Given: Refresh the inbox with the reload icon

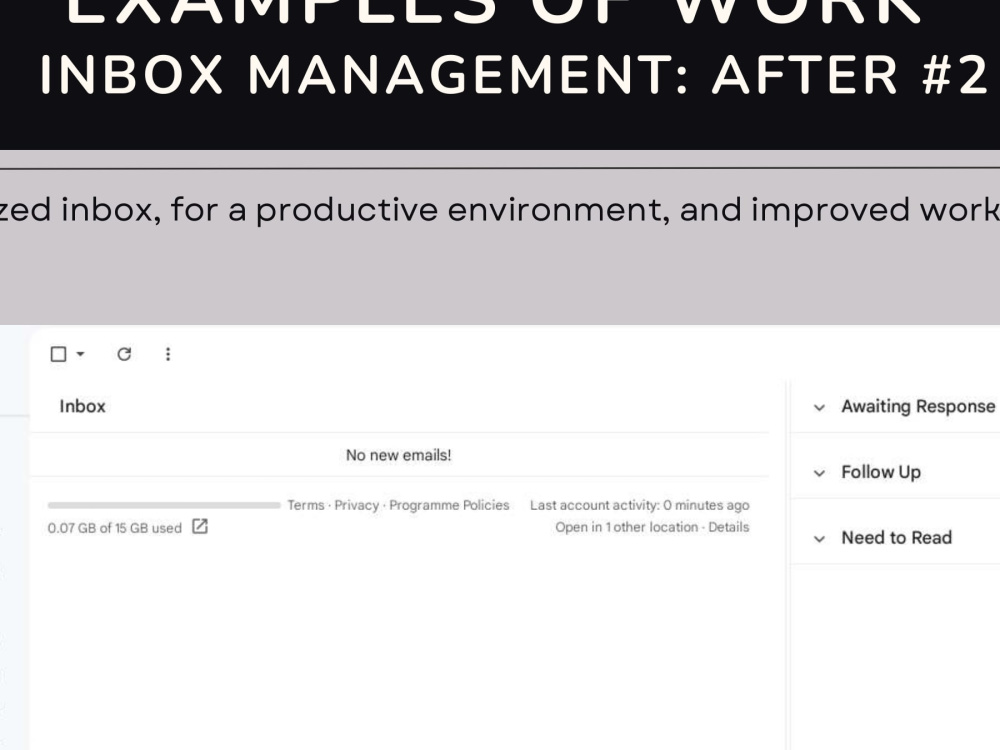Looking at the screenshot, I should (124, 354).
